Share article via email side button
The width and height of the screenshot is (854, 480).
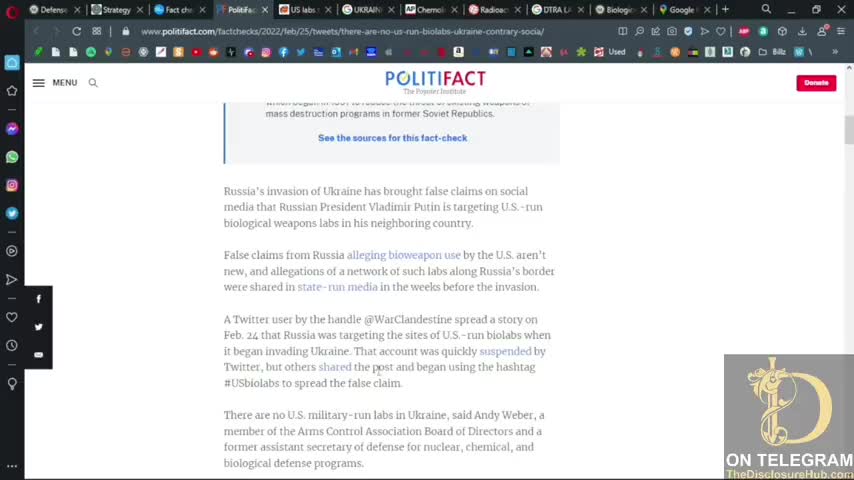(x=39, y=355)
